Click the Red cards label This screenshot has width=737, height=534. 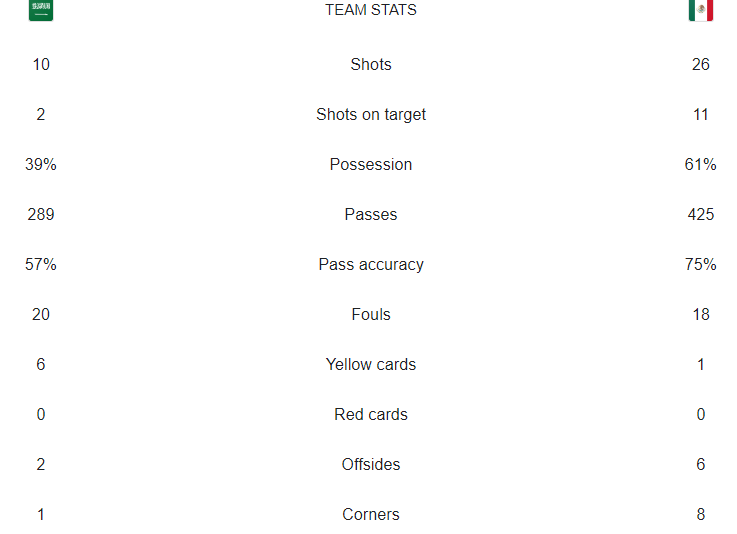pos(371,415)
